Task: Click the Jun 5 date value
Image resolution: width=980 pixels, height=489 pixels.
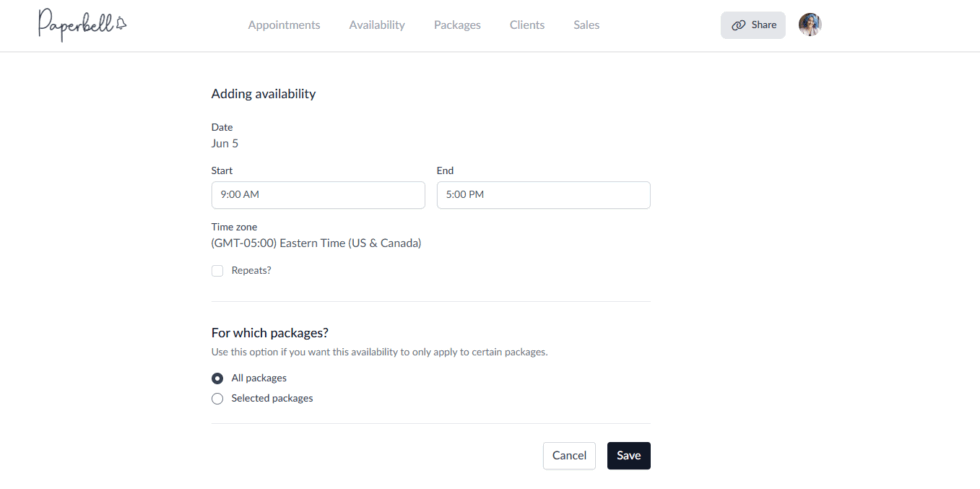Action: pos(225,143)
